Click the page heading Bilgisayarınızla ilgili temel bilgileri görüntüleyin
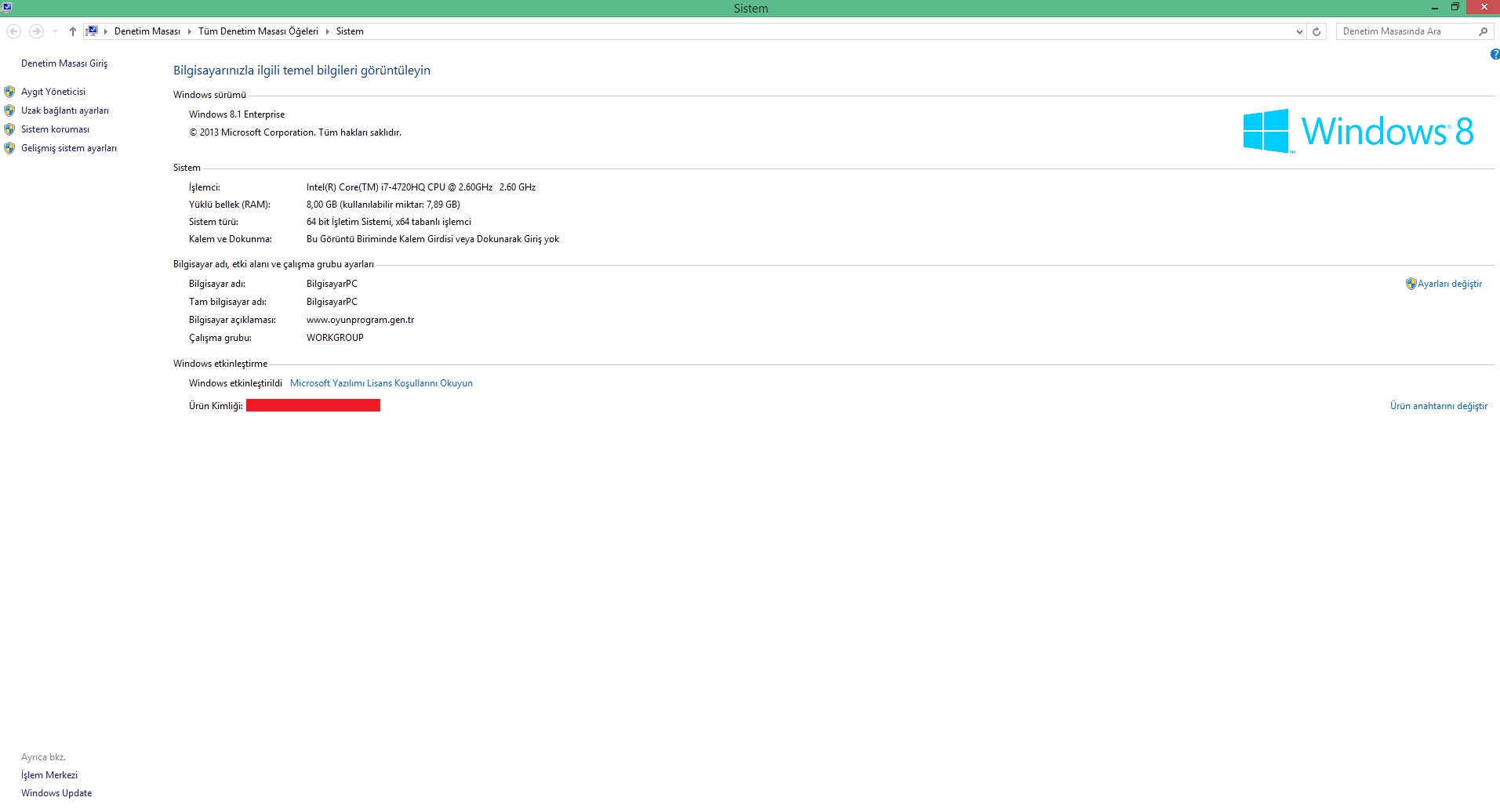This screenshot has height=812, width=1500. click(x=302, y=71)
